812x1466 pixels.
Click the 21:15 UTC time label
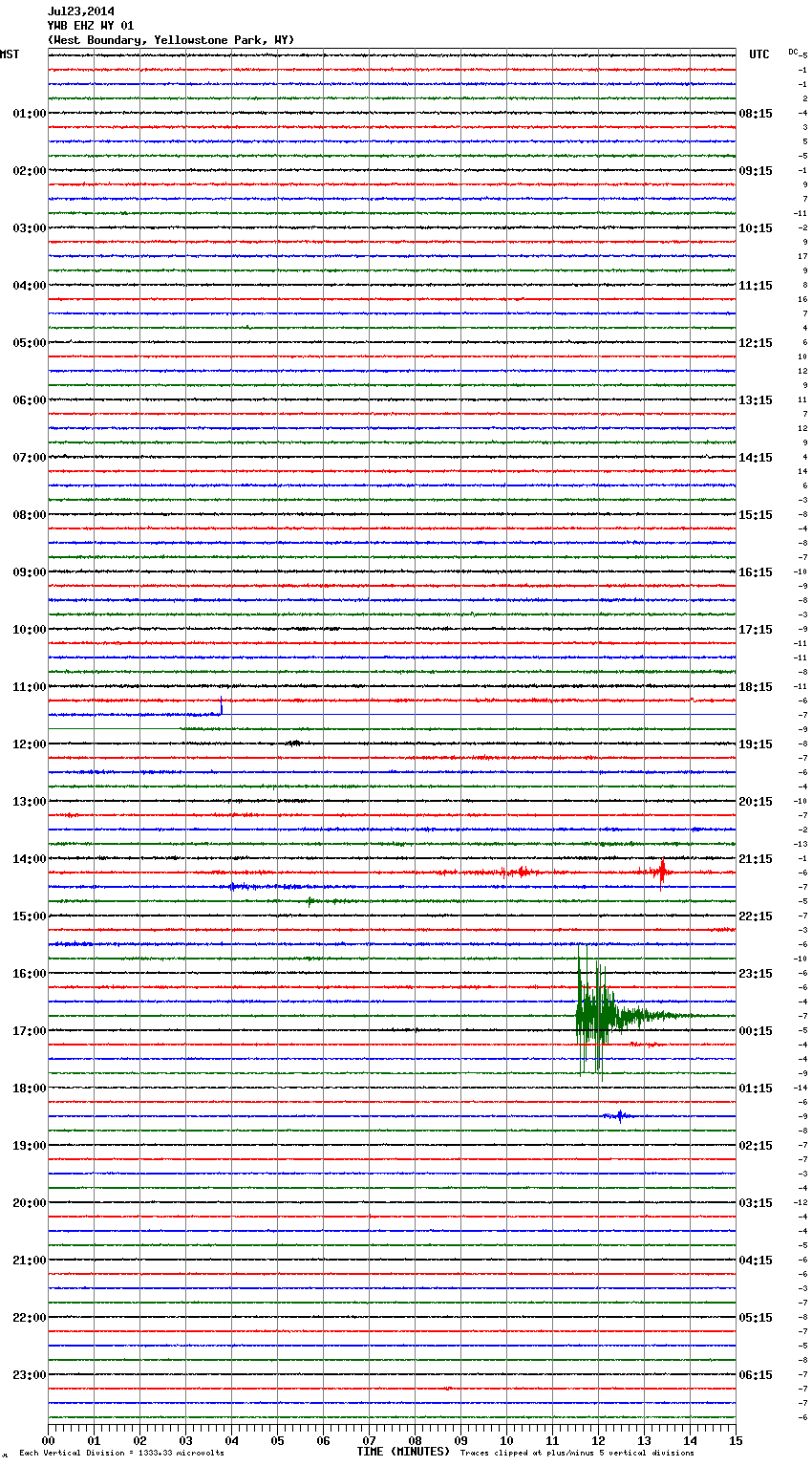pyautogui.click(x=756, y=859)
